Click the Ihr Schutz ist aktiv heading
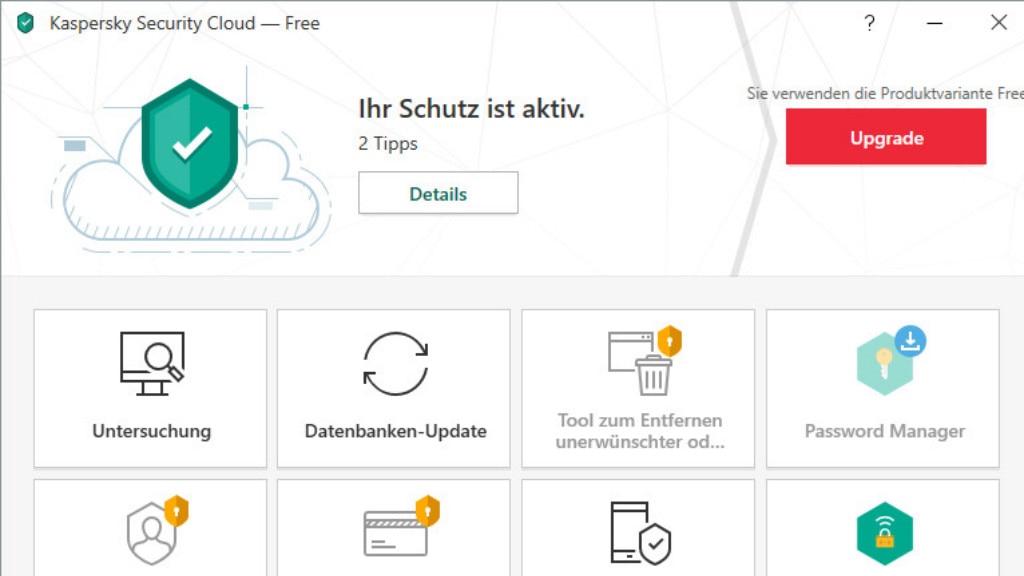Screen dimensions: 1024x576 click(471, 109)
